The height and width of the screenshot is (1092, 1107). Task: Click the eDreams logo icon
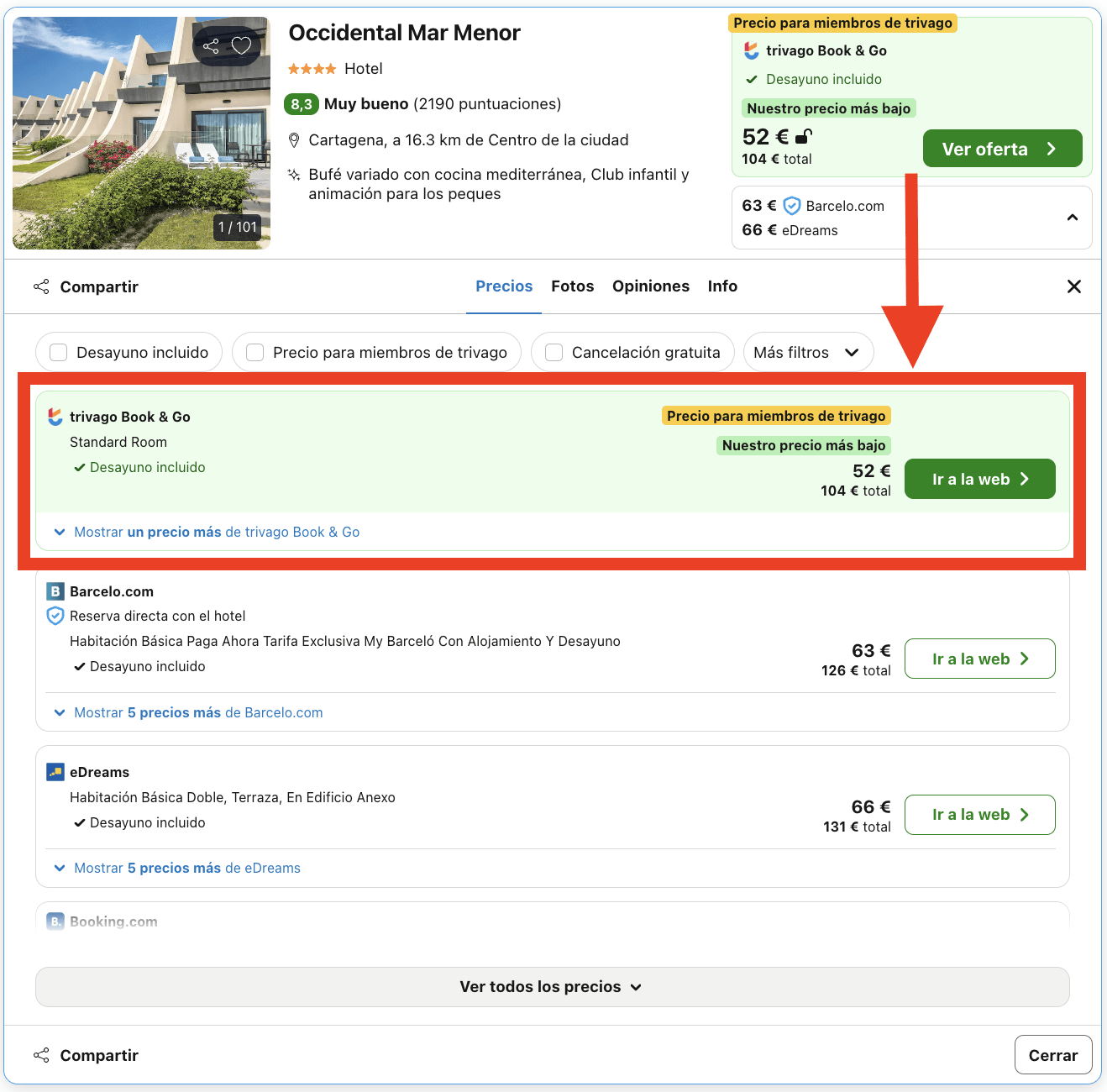[x=55, y=772]
